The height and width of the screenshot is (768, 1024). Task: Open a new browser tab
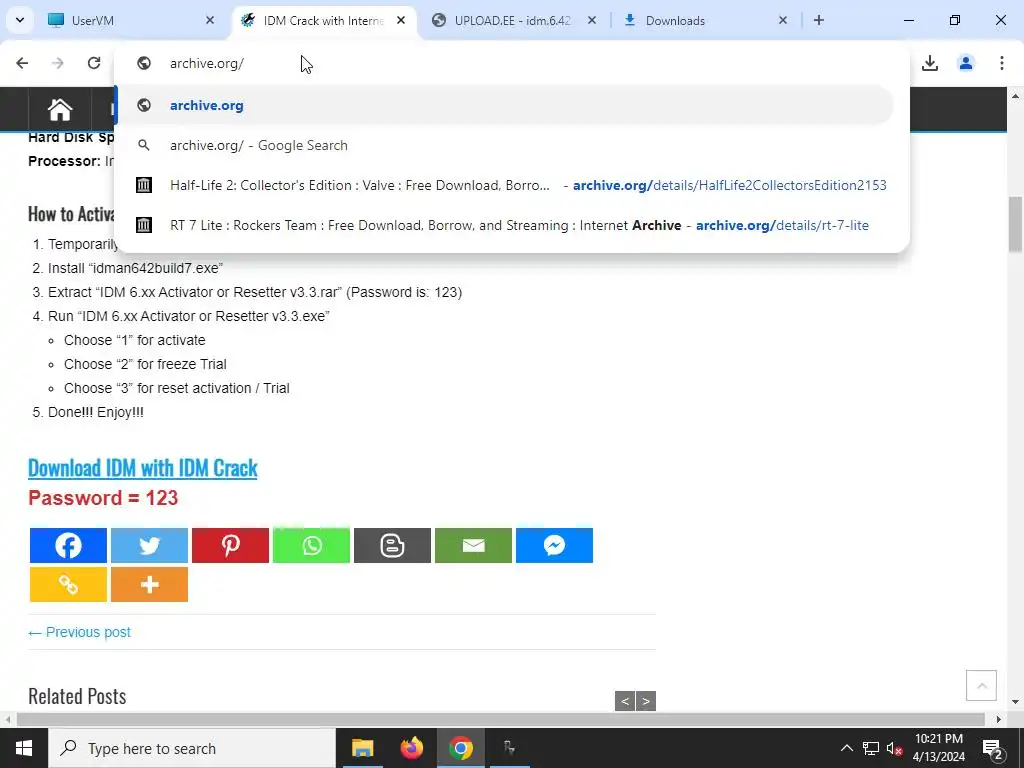(x=819, y=20)
